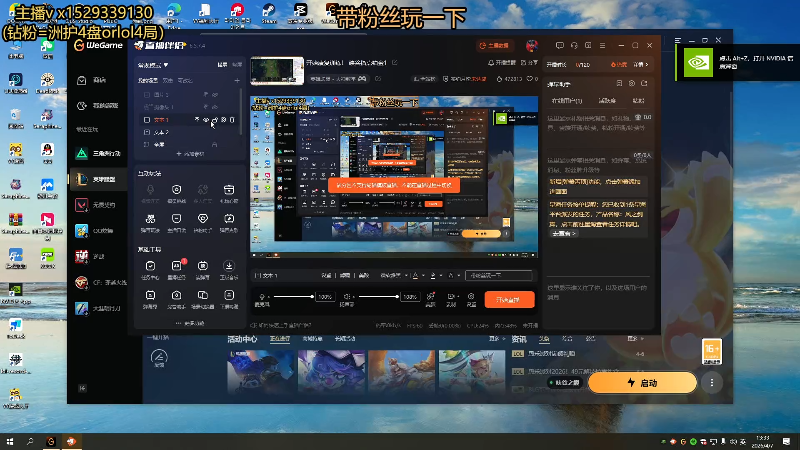Toggle the lock icon on the last source row
Viewport: 800px width, 450px height.
click(215, 144)
